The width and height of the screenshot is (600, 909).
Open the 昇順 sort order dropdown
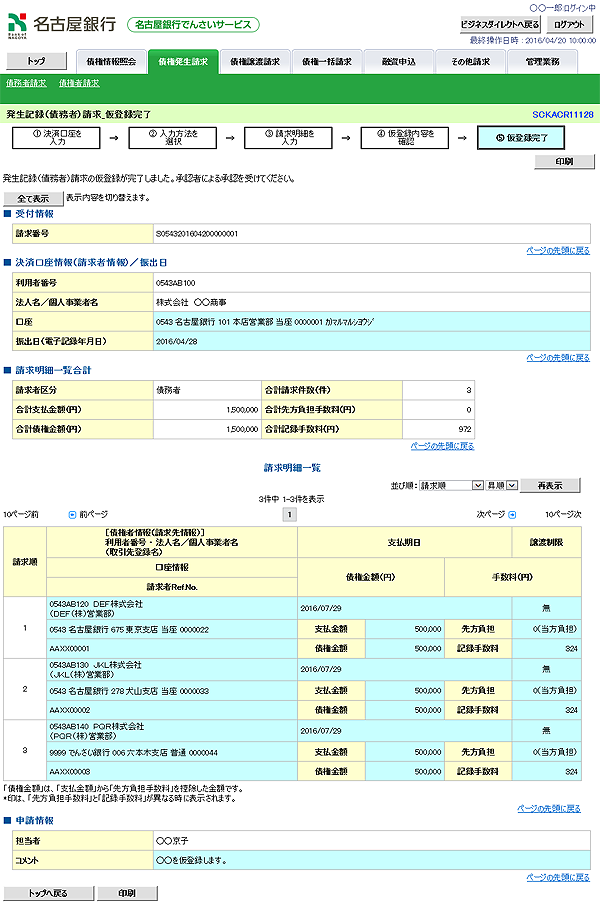(501, 485)
